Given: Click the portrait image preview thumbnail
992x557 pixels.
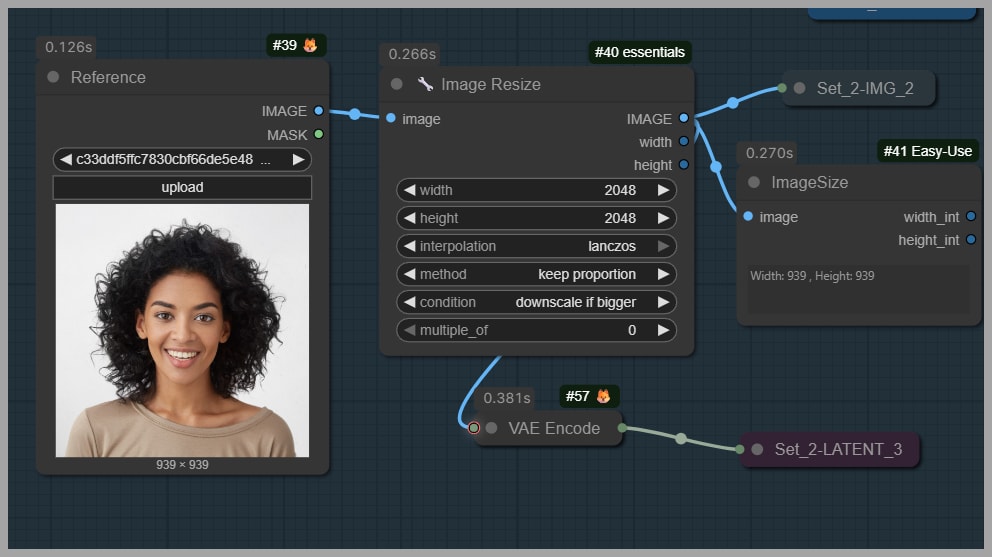Looking at the screenshot, I should [182, 330].
